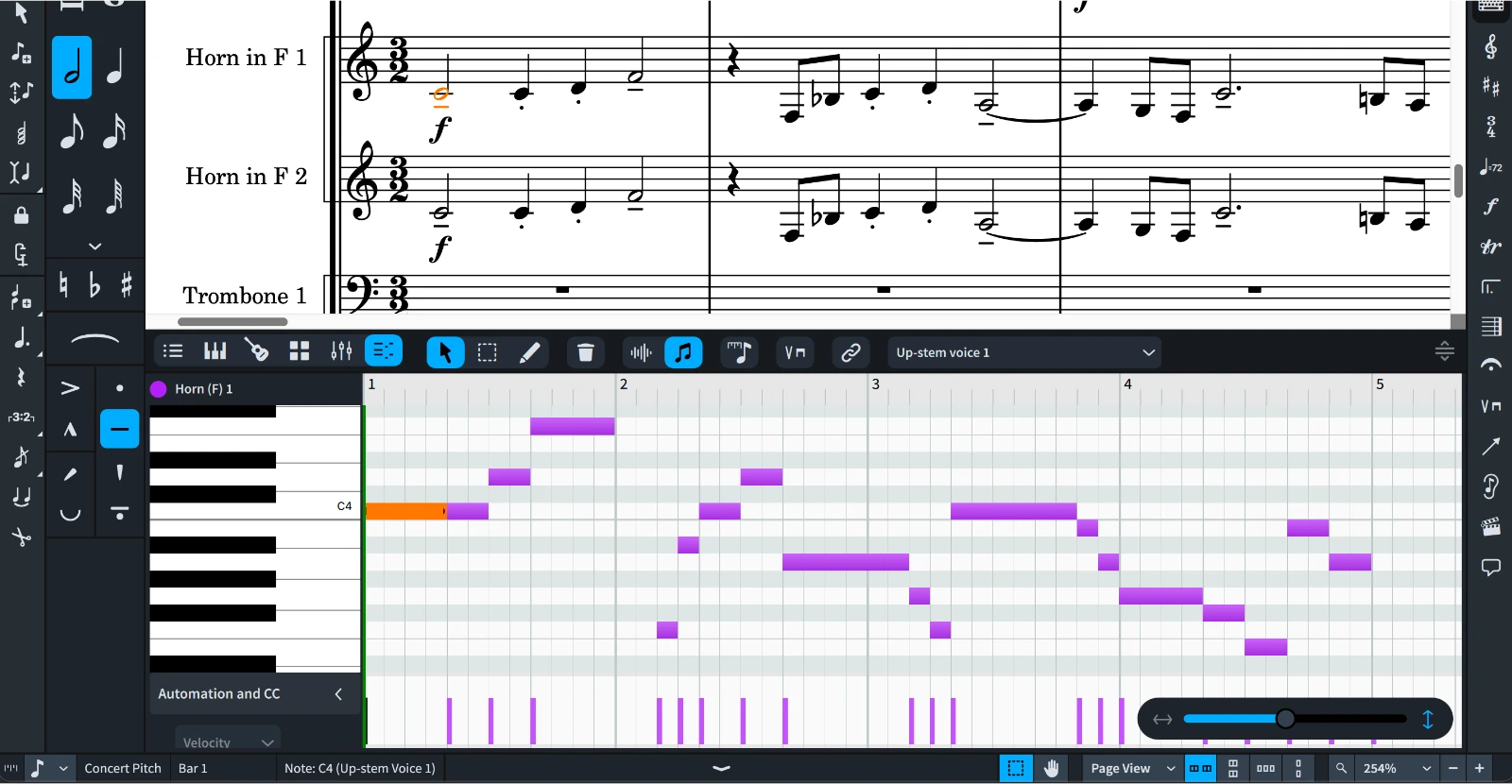Apply a natural accidental
1512x784 pixels.
click(63, 284)
